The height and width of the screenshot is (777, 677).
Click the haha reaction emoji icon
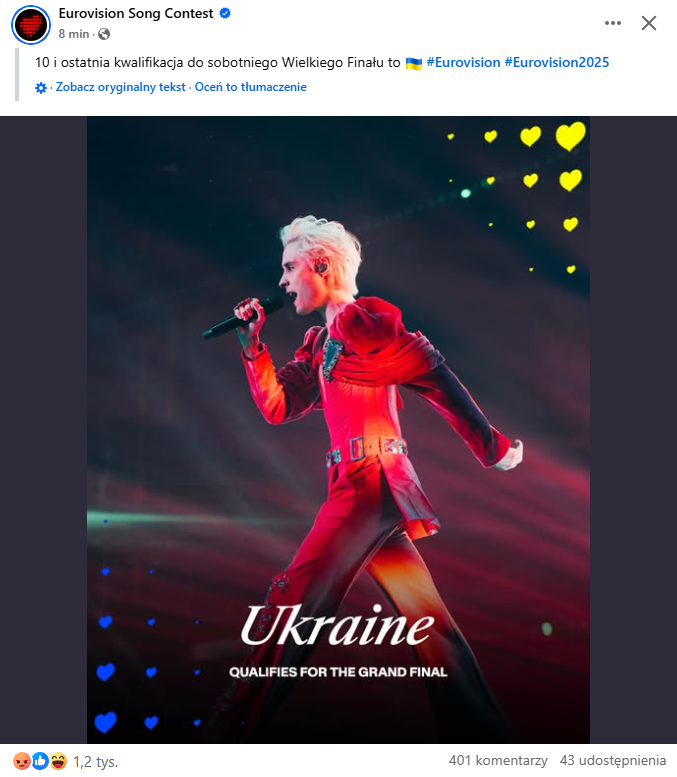coord(58,761)
